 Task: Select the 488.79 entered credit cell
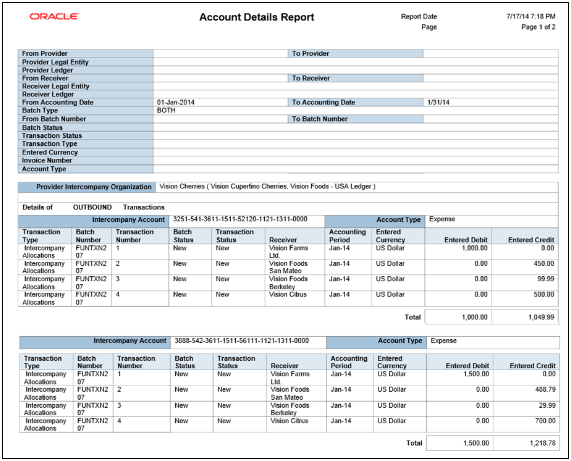(545, 390)
